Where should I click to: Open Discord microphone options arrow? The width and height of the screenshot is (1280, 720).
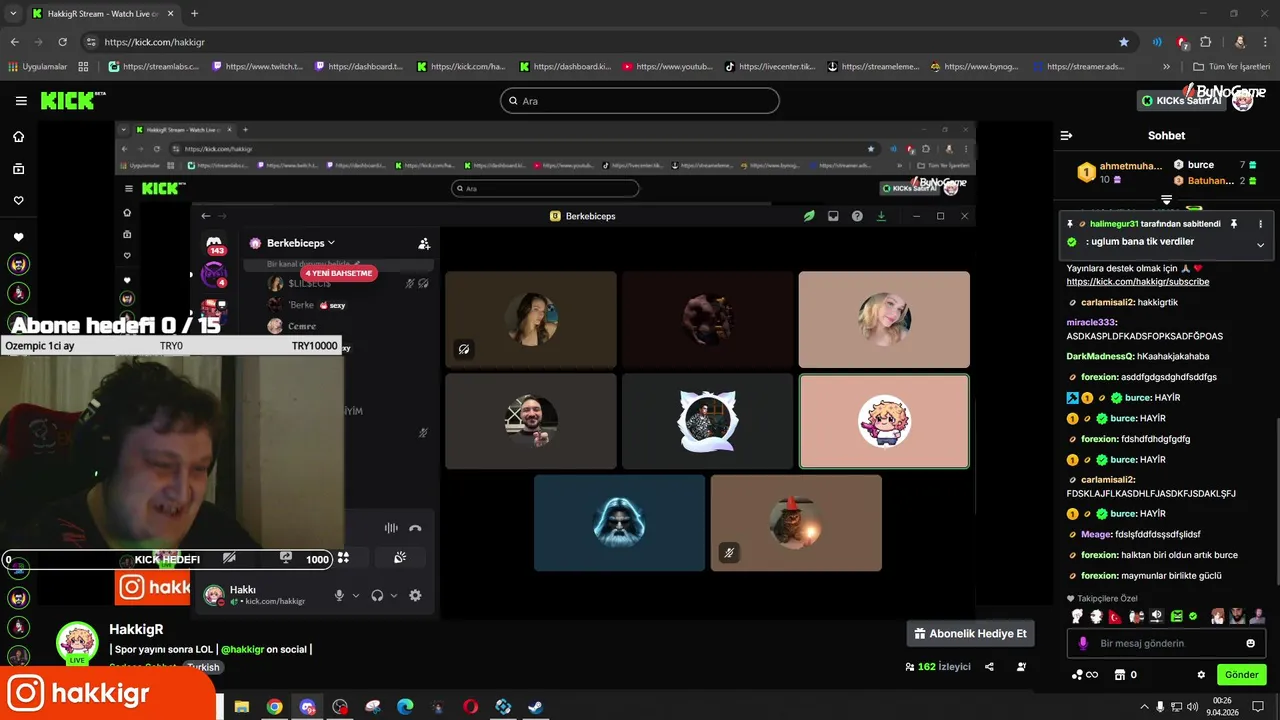click(x=356, y=595)
